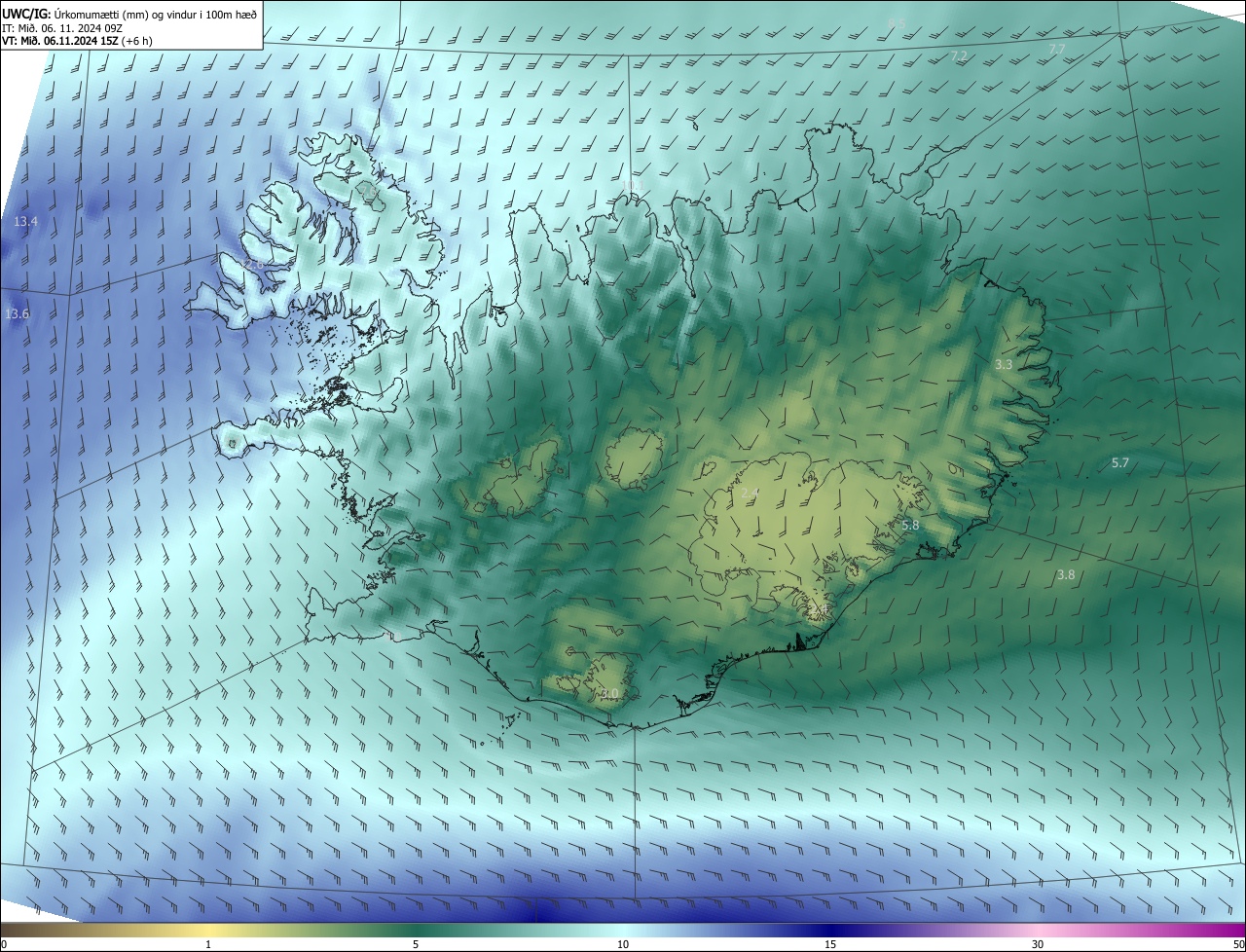Click the '5.8' value near the southeast coast
The height and width of the screenshot is (952, 1246).
tap(910, 525)
